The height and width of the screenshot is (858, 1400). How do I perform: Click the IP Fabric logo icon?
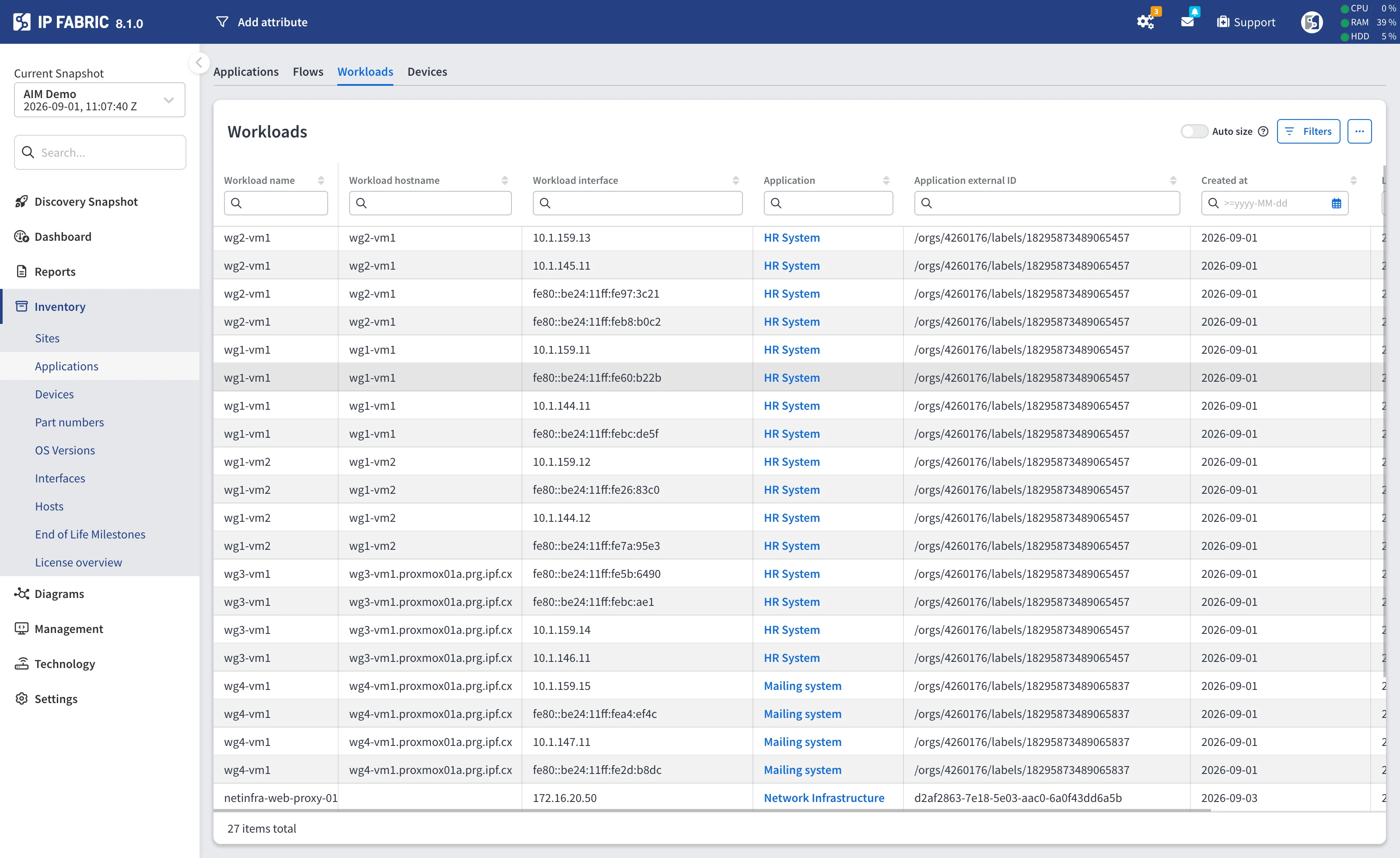(21, 22)
